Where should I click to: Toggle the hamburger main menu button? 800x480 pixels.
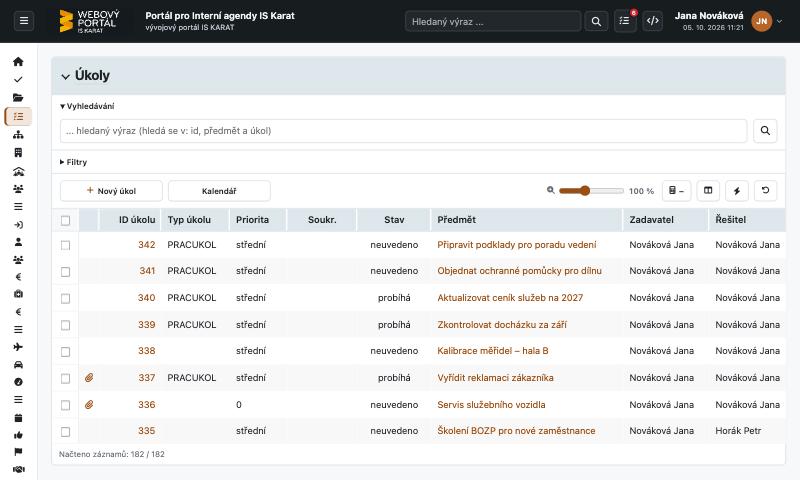pos(24,21)
